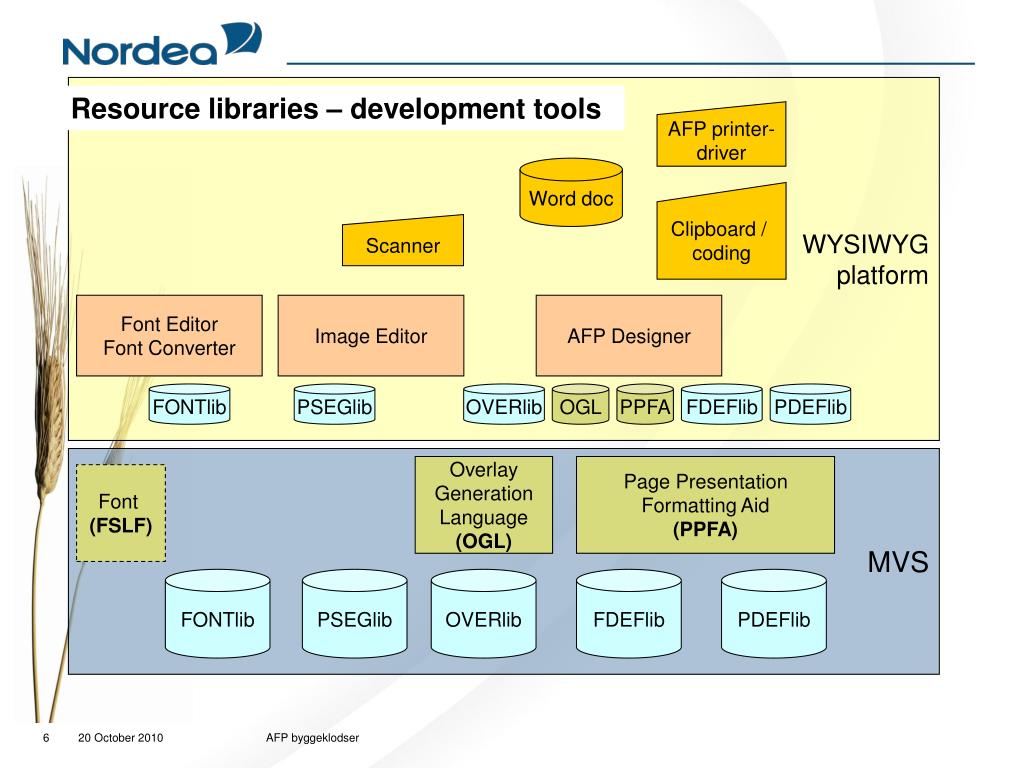The image size is (1024, 768).
Task: Click the dashed Font (FSLF) box
Action: 121,513
